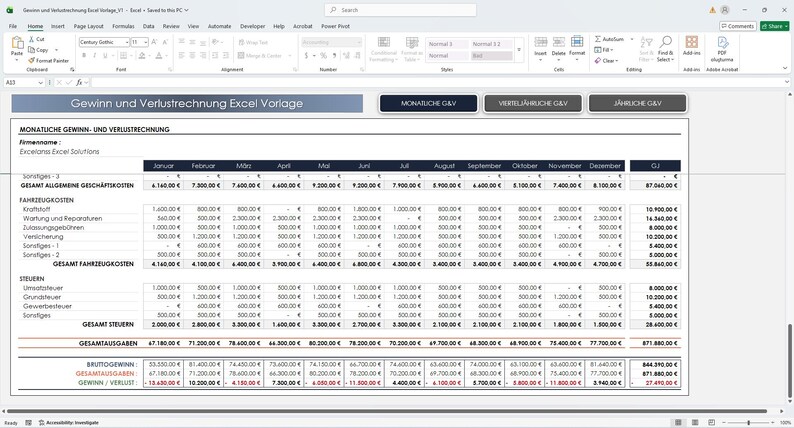Viewport: 794px width, 428px height.
Task: Click the zoom slider handle
Action: click(x=748, y=422)
